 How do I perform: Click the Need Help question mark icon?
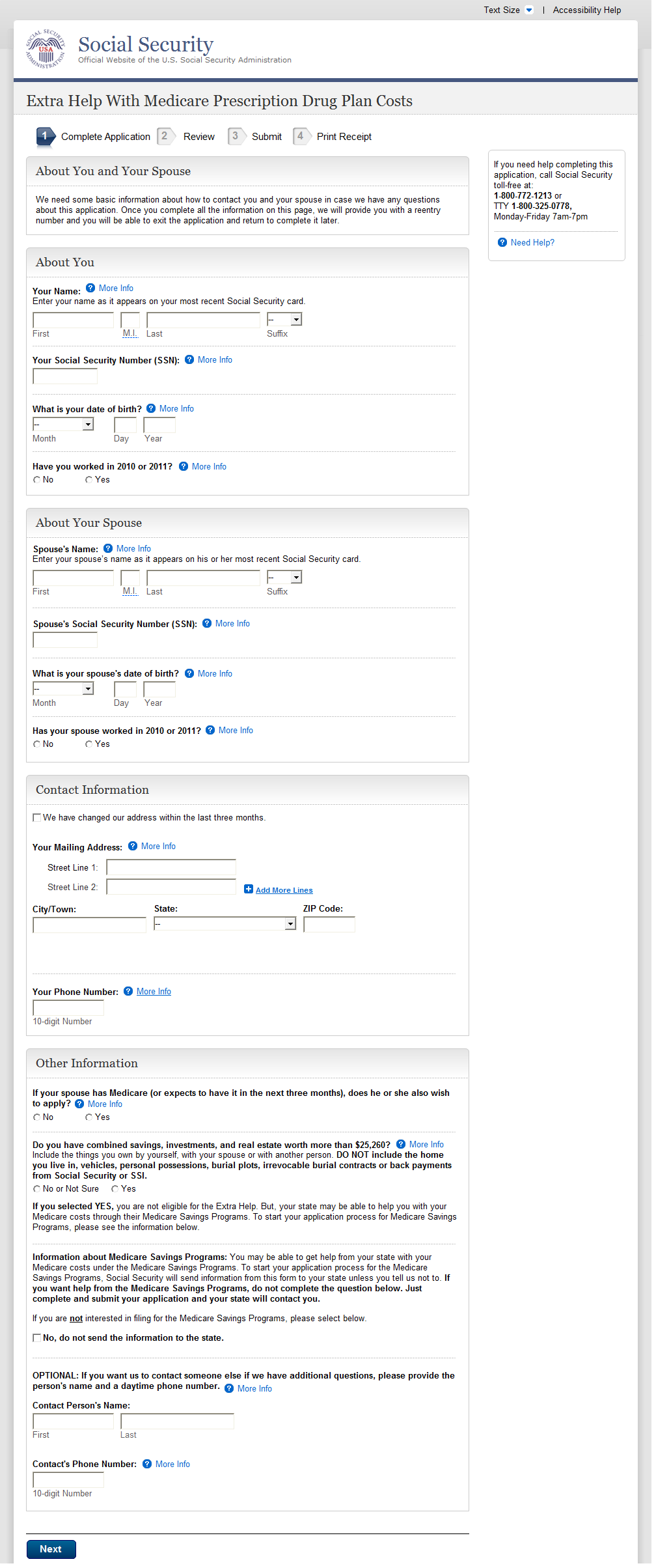502,242
